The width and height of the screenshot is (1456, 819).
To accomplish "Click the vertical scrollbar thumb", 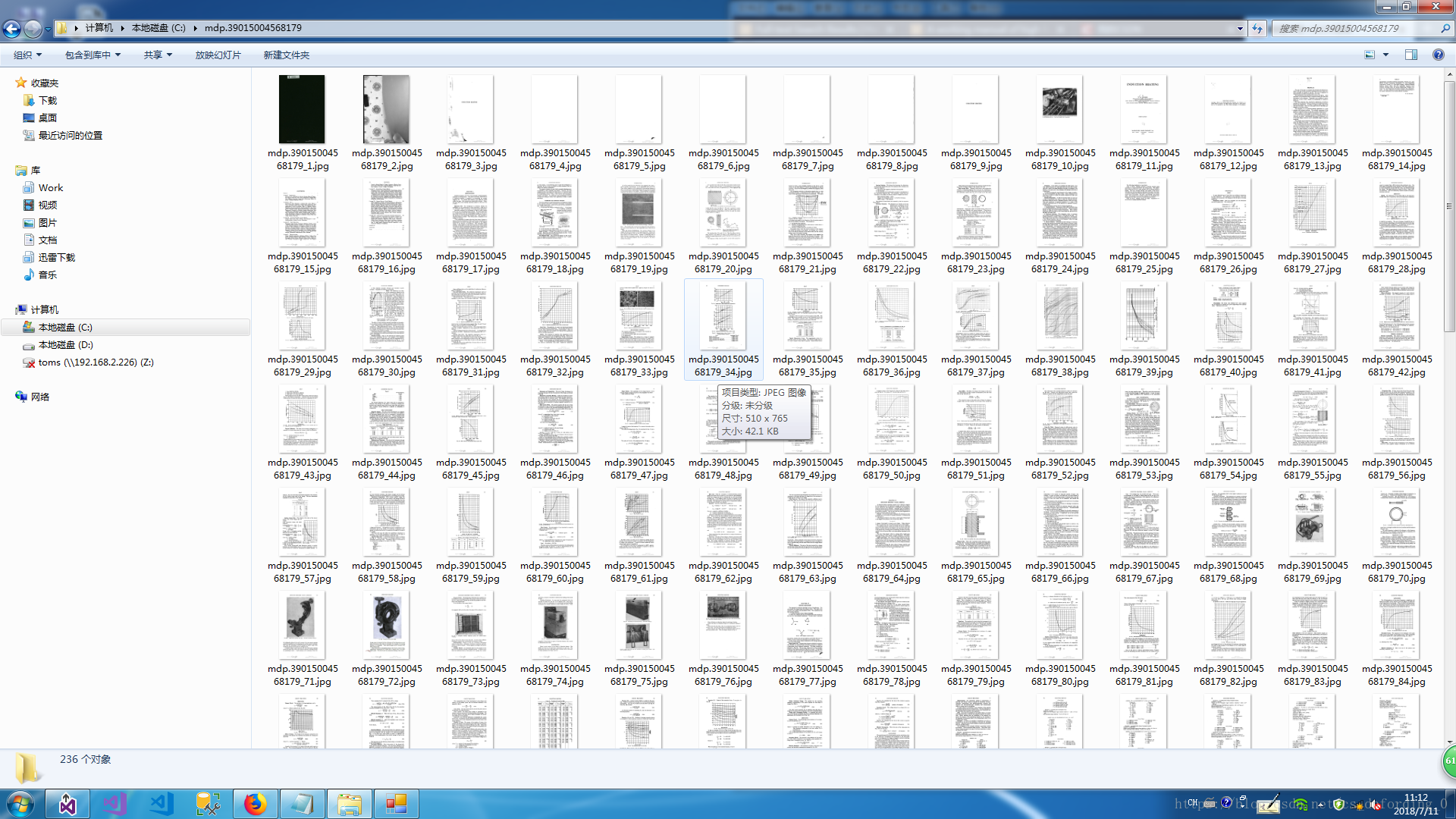I will [1449, 205].
